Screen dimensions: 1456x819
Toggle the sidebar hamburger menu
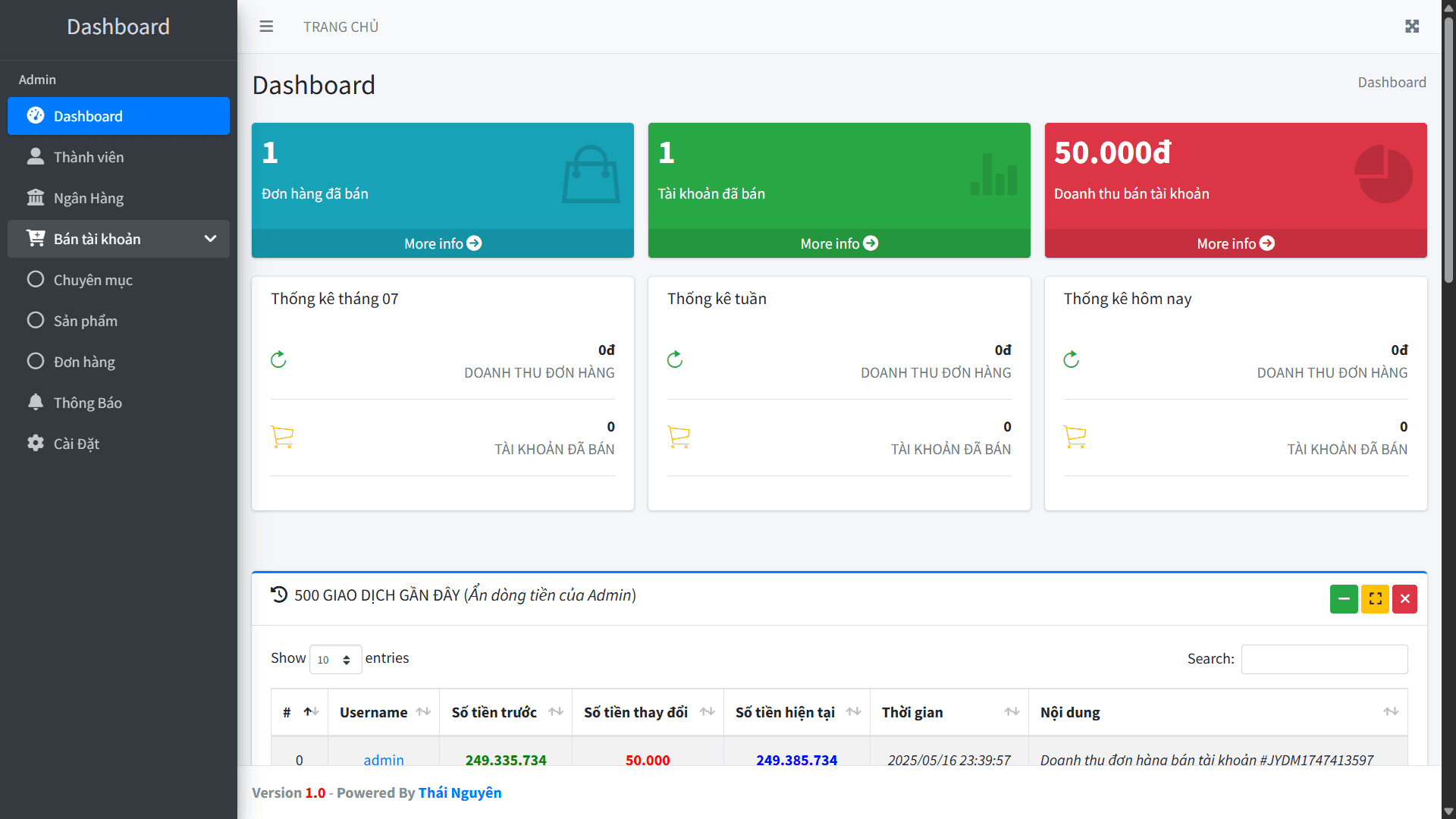266,27
